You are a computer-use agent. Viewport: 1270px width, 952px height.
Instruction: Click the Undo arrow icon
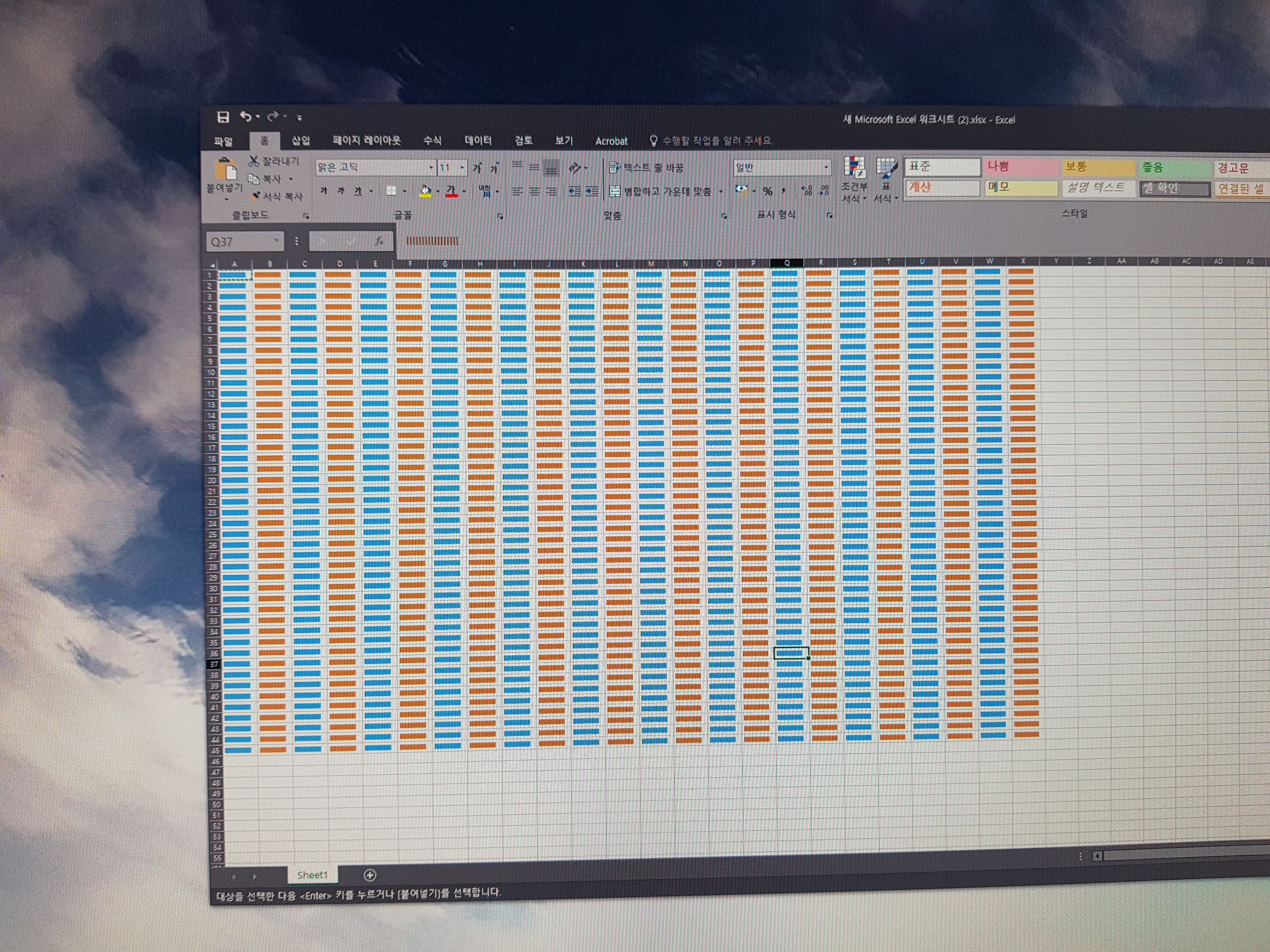pos(245,116)
